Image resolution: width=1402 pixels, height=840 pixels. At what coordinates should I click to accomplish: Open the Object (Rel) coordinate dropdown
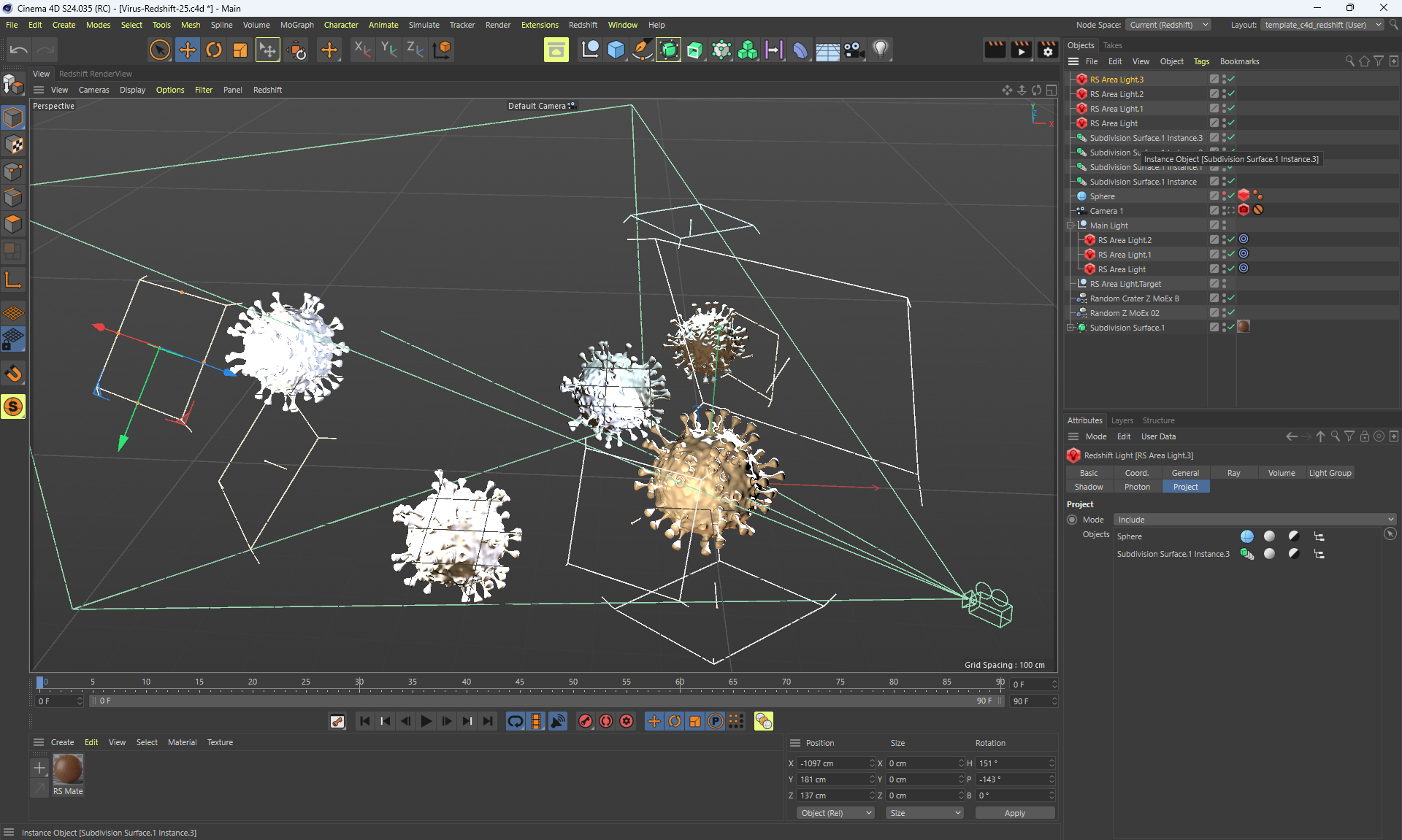coord(835,813)
